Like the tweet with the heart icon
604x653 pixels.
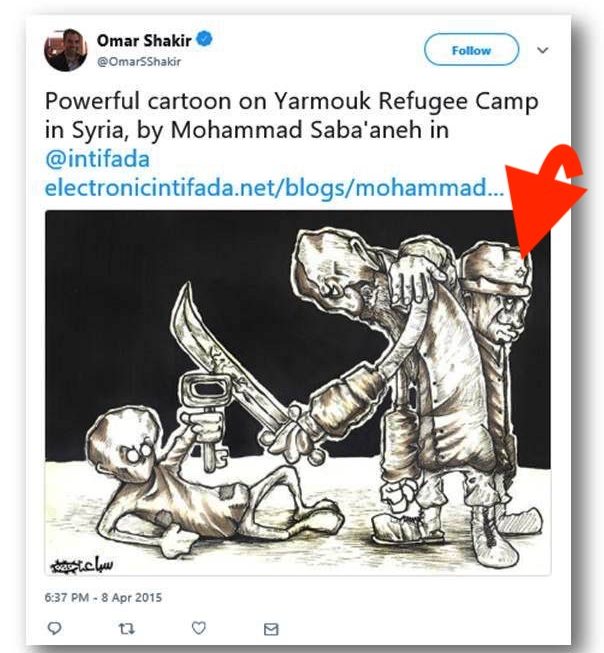coord(199,628)
